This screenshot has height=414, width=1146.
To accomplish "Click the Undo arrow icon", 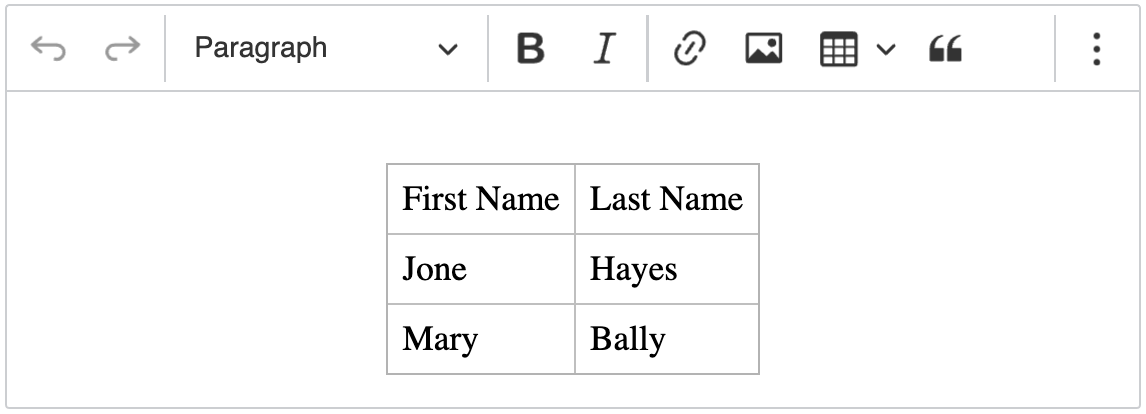I will click(x=48, y=49).
